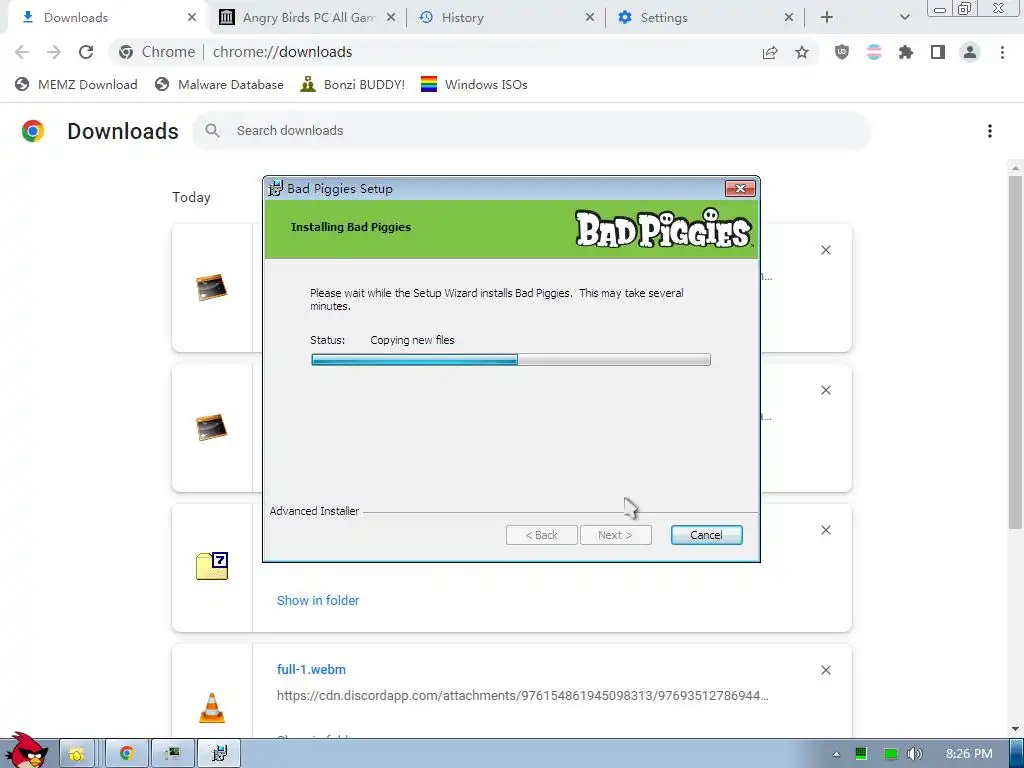Click the Bad Piggies logo banner
1024x768 pixels.
coord(664,229)
